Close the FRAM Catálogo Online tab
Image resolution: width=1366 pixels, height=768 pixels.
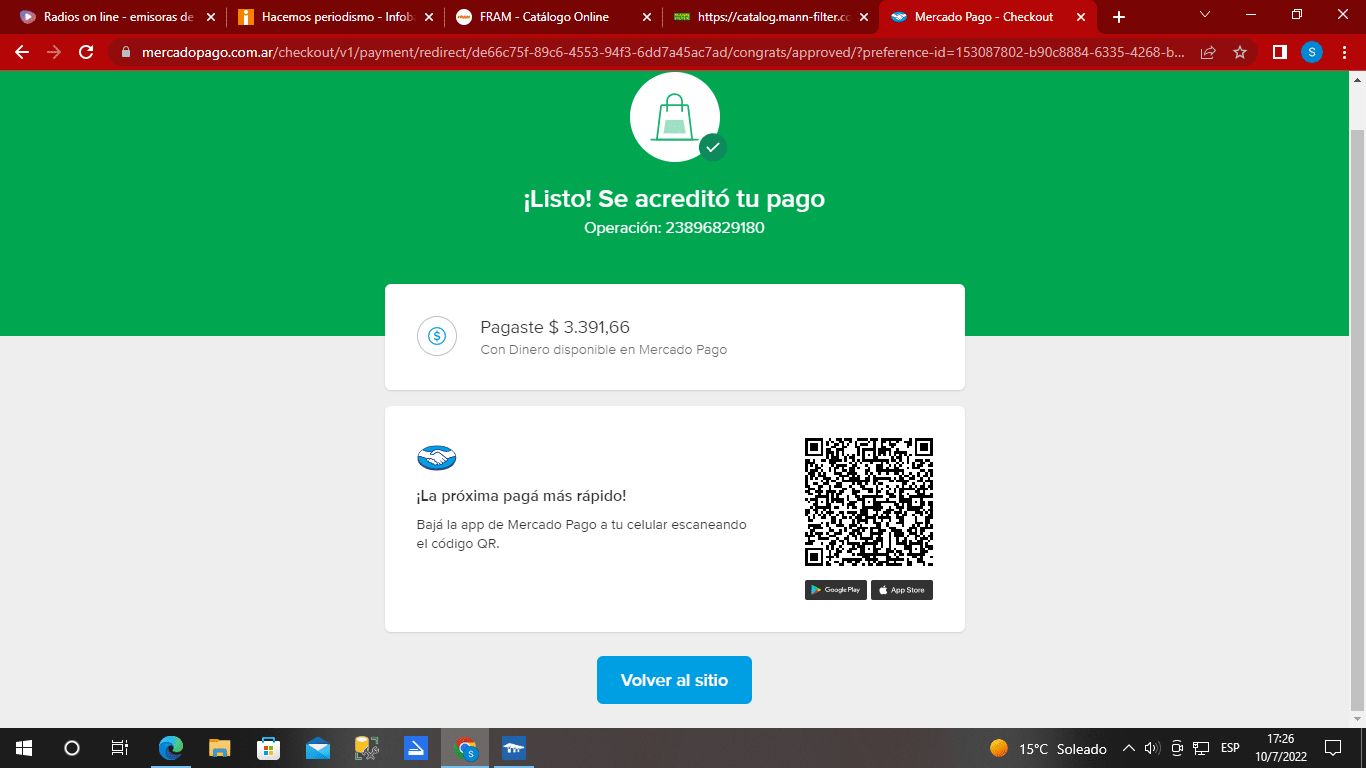pyautogui.click(x=645, y=17)
